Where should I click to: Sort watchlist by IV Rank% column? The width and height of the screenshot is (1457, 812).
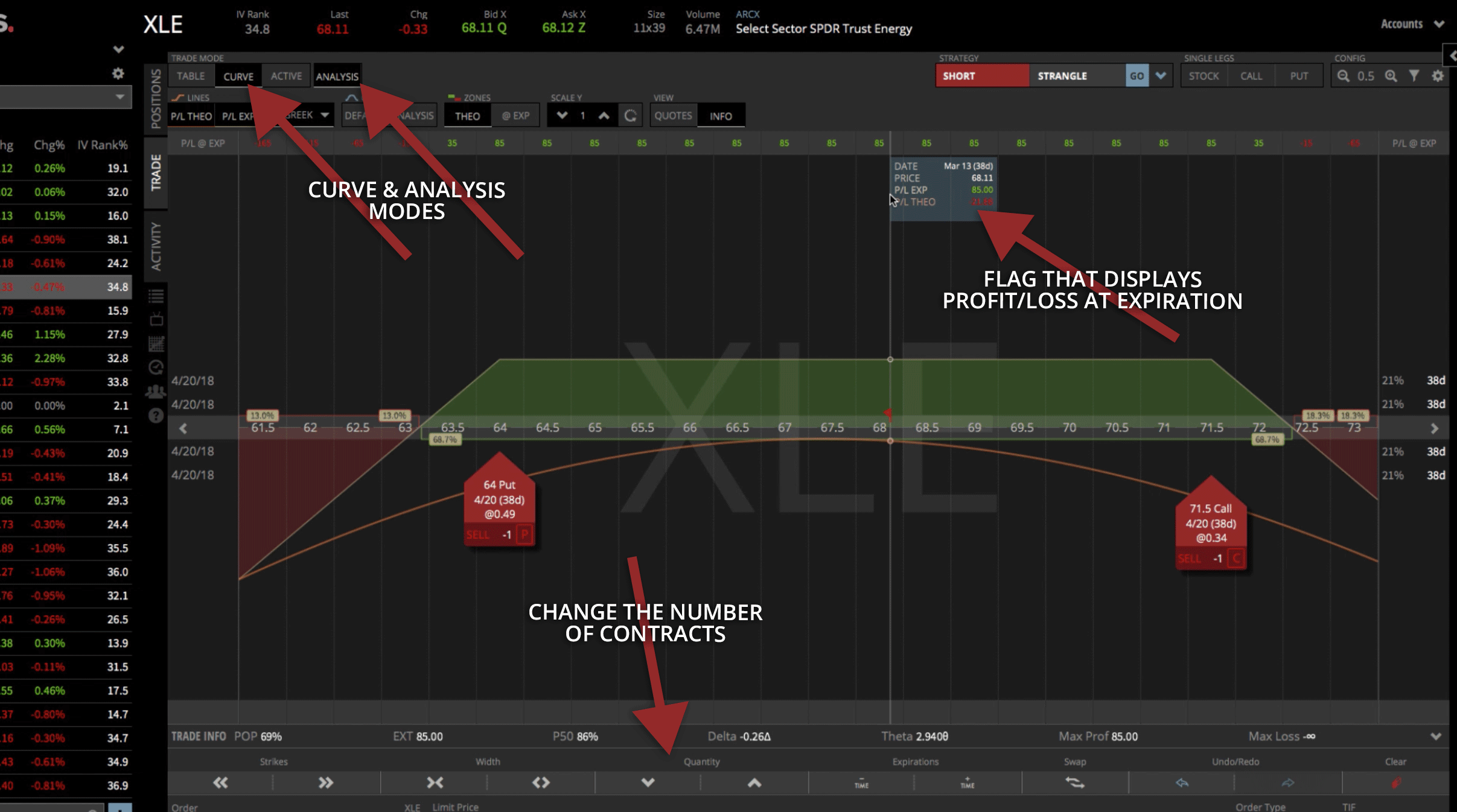coord(102,145)
